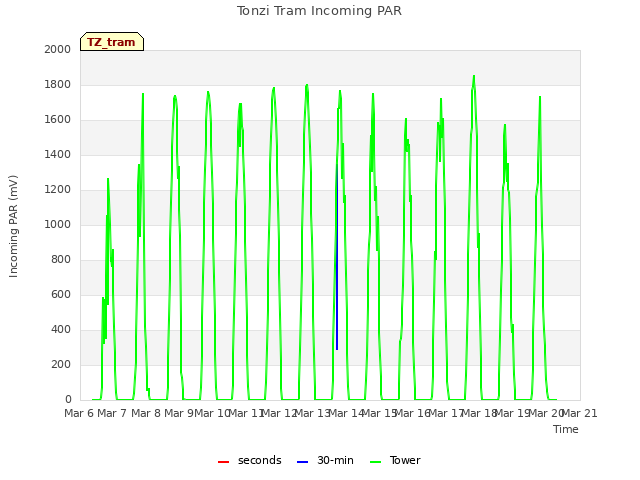Click the 1400 y-axis tick label

58,154
